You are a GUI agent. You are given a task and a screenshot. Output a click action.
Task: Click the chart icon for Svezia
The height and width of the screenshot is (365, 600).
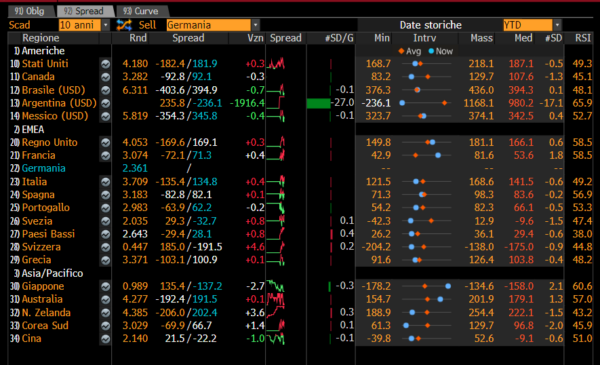click(105, 222)
